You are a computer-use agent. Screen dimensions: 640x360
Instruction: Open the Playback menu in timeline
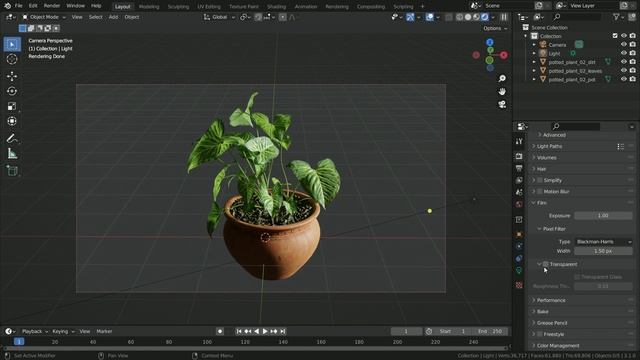point(35,331)
